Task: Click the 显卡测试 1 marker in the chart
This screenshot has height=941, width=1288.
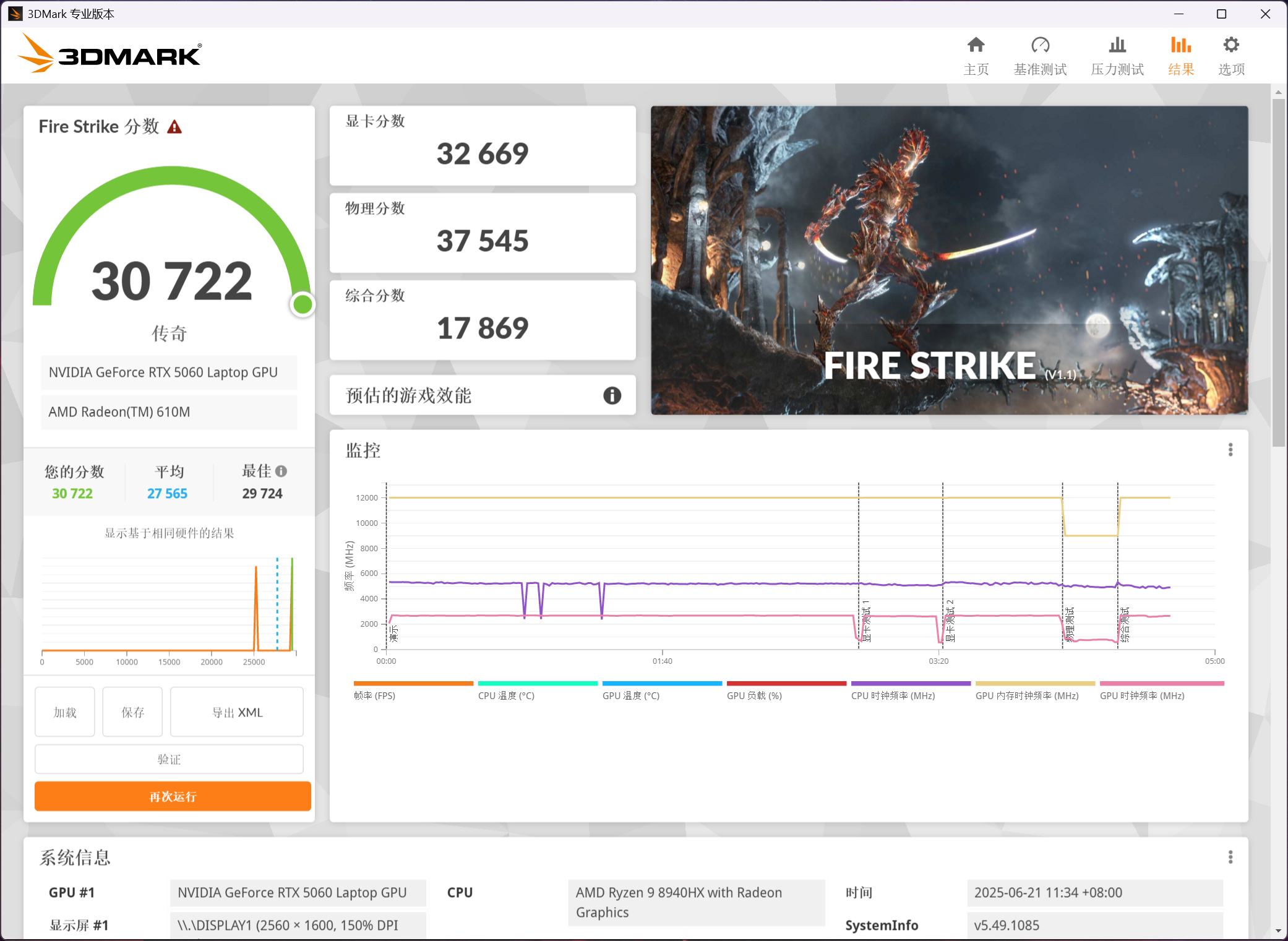Action: coord(866,621)
